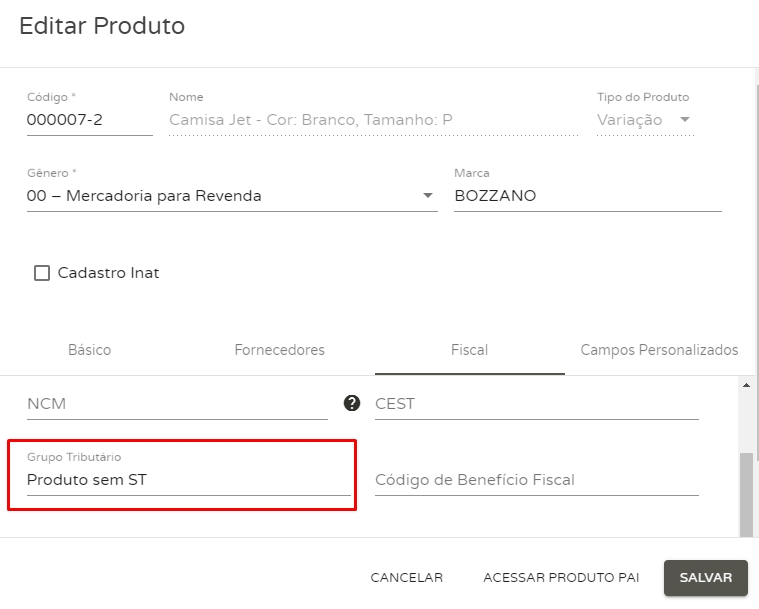This screenshot has width=759, height=609.
Task: Click the SALVAR button
Action: click(x=706, y=577)
